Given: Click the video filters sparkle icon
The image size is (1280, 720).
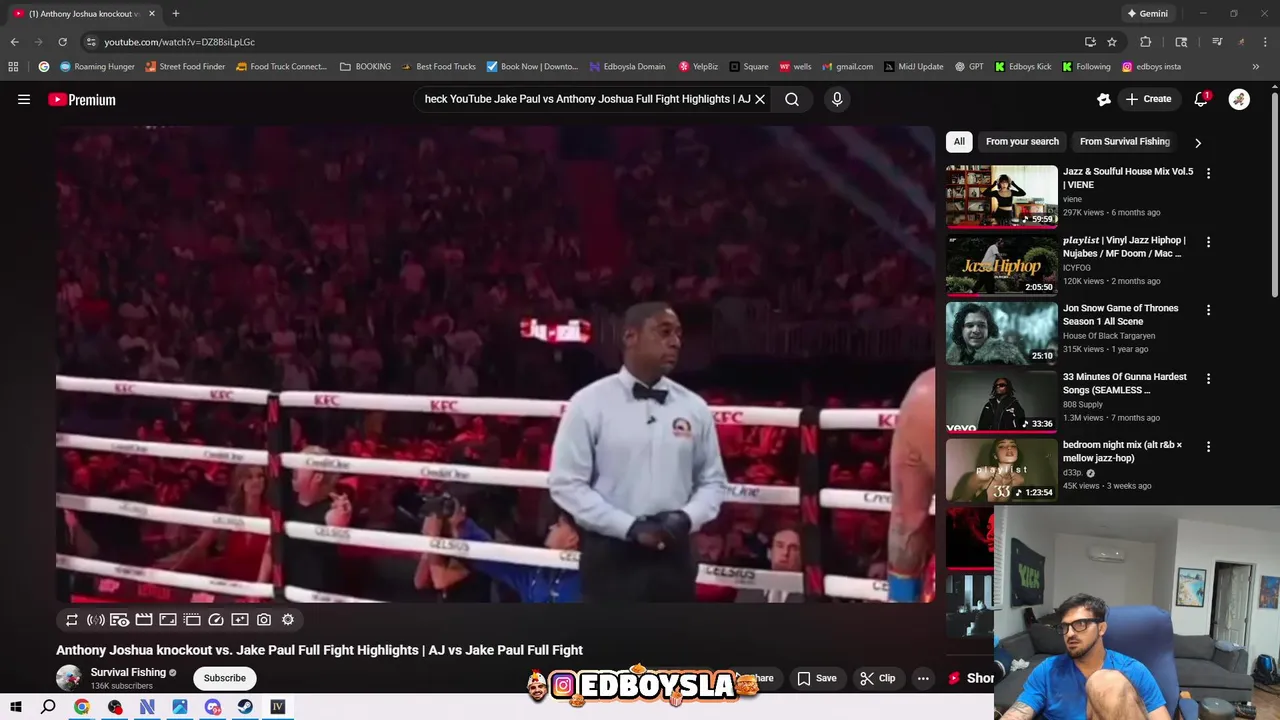Looking at the screenshot, I should coord(240,620).
